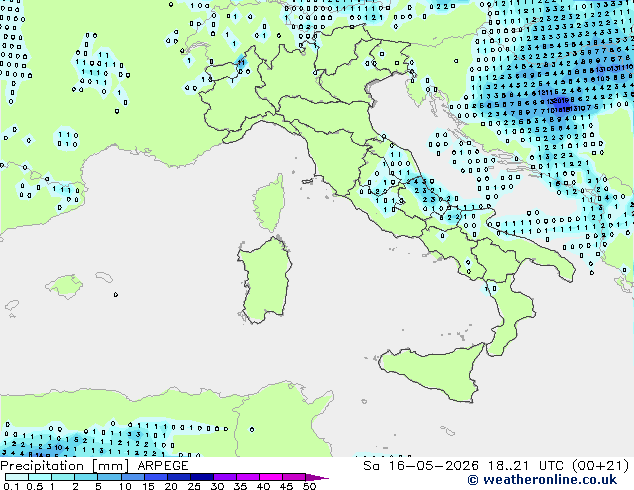Click the '(00+21)' forecast offset text

pyautogui.click(x=600, y=466)
